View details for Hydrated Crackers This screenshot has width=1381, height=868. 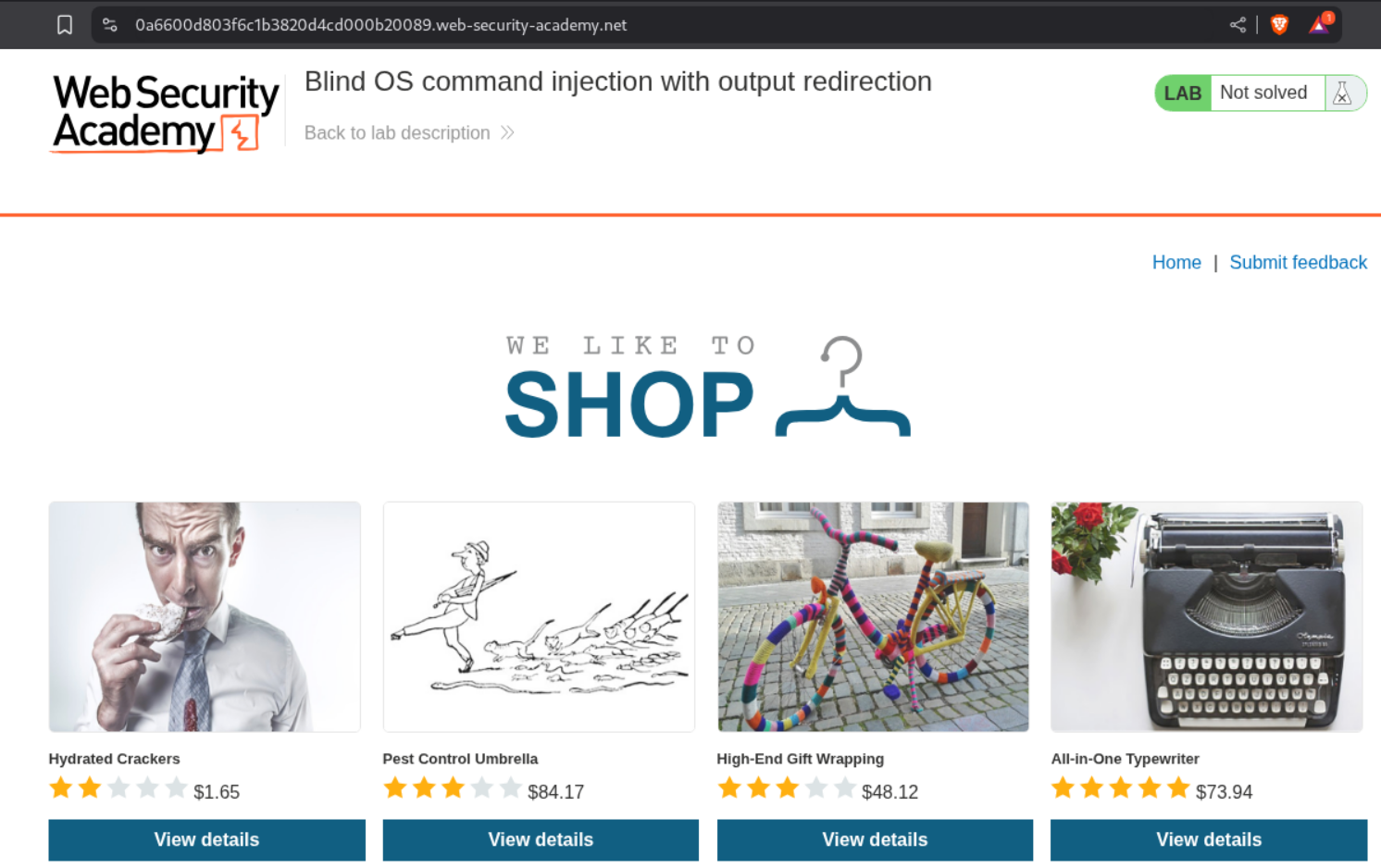(x=206, y=839)
